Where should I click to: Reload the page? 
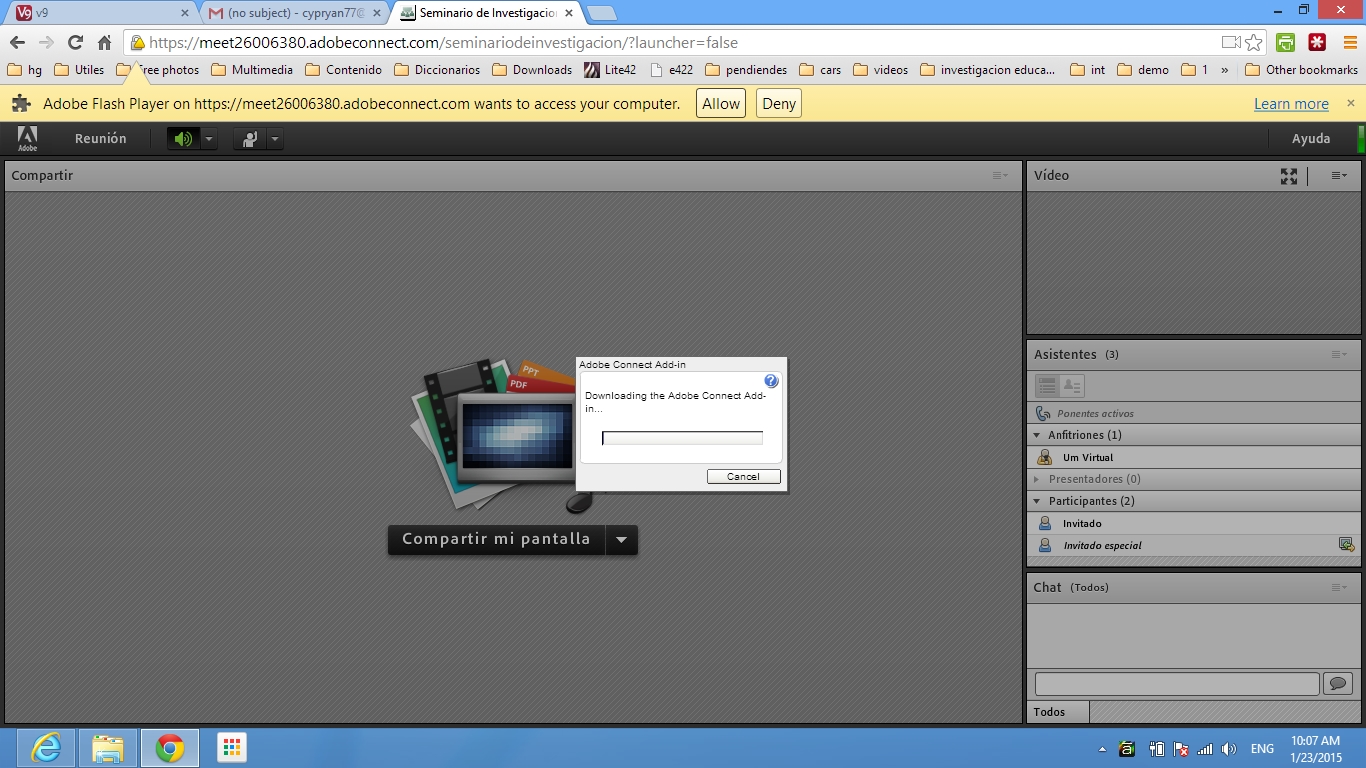point(75,43)
